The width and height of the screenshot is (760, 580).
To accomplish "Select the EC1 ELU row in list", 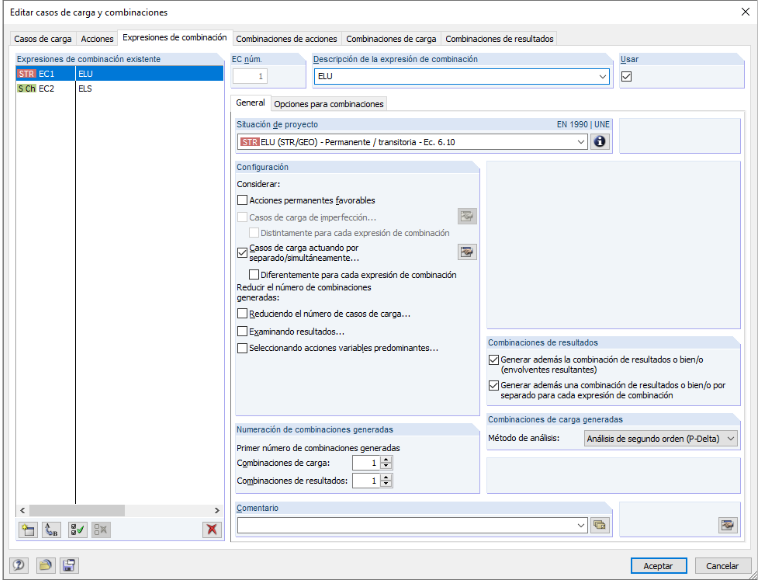I will pyautogui.click(x=120, y=74).
